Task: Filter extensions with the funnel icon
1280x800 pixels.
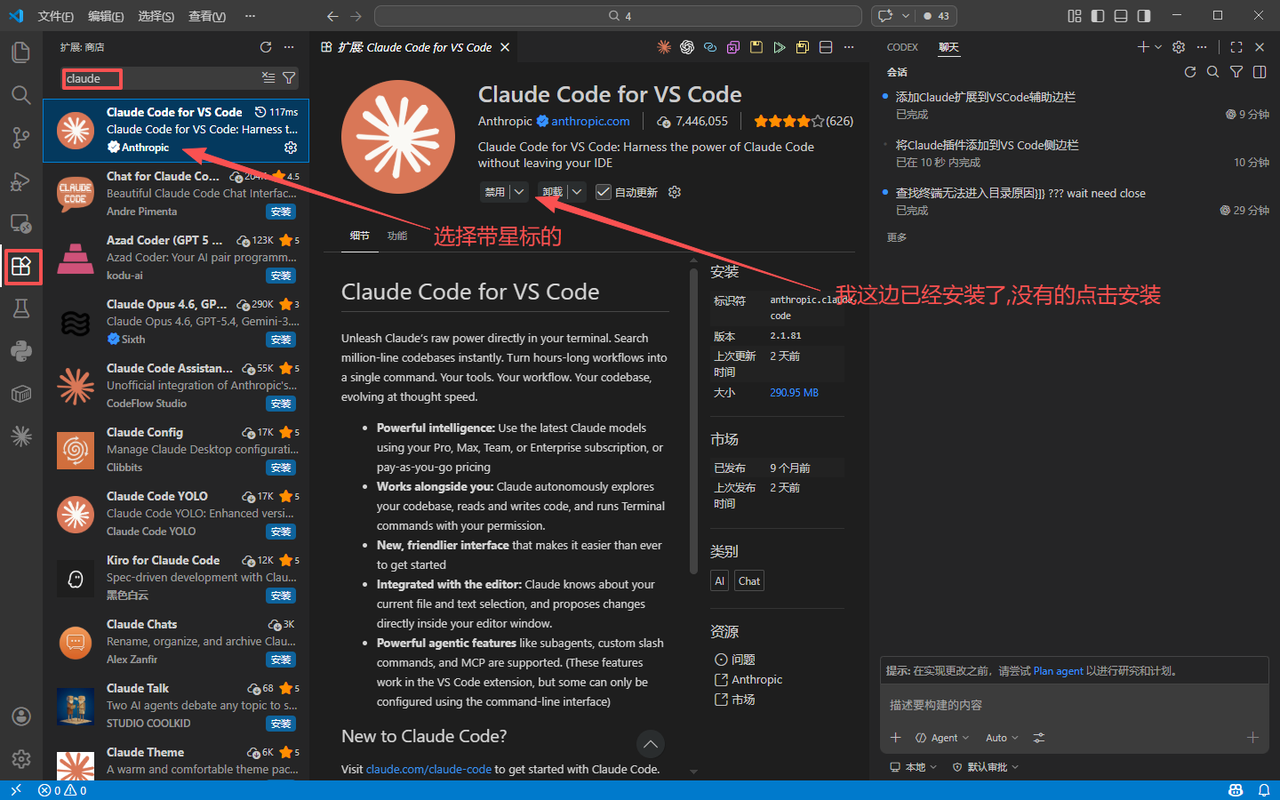Action: tap(289, 78)
